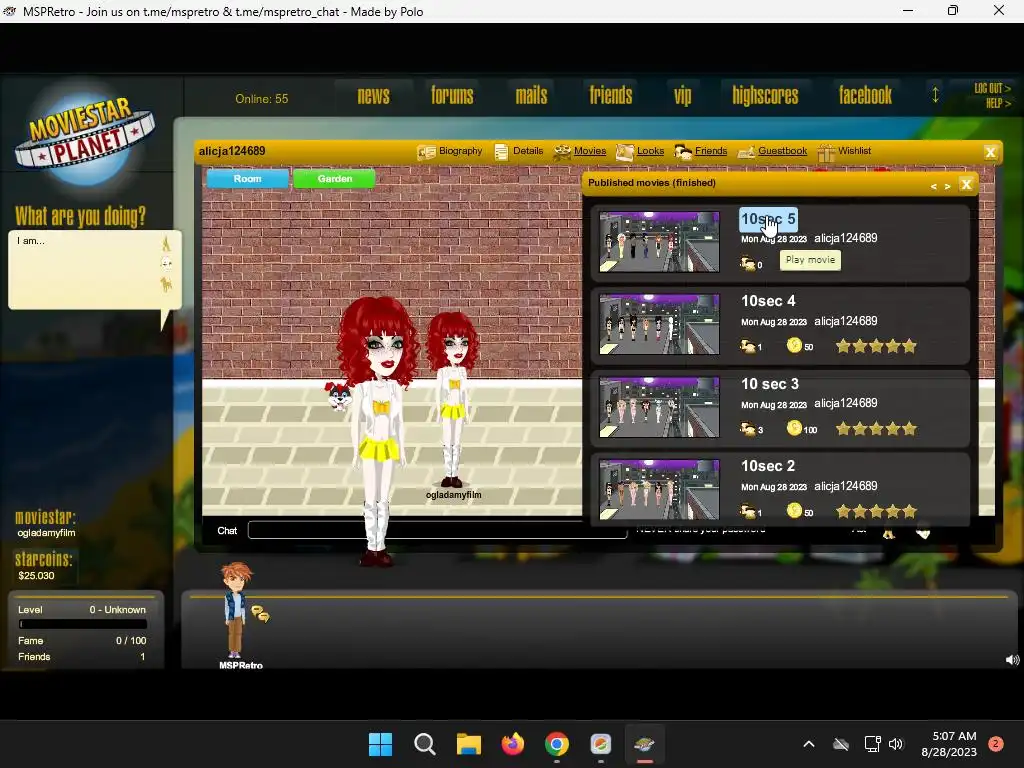Select the top pose icon in status box
Viewport: 1024px width, 768px height.
click(x=166, y=244)
